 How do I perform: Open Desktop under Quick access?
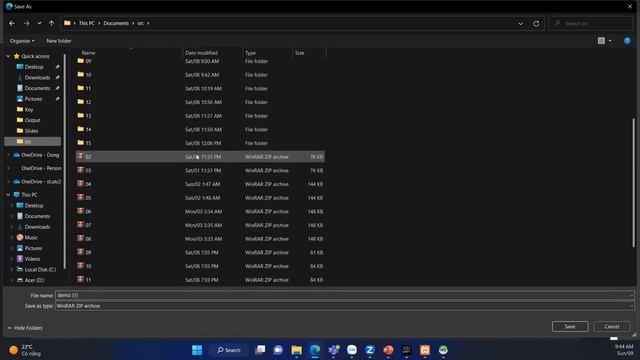coord(34,67)
